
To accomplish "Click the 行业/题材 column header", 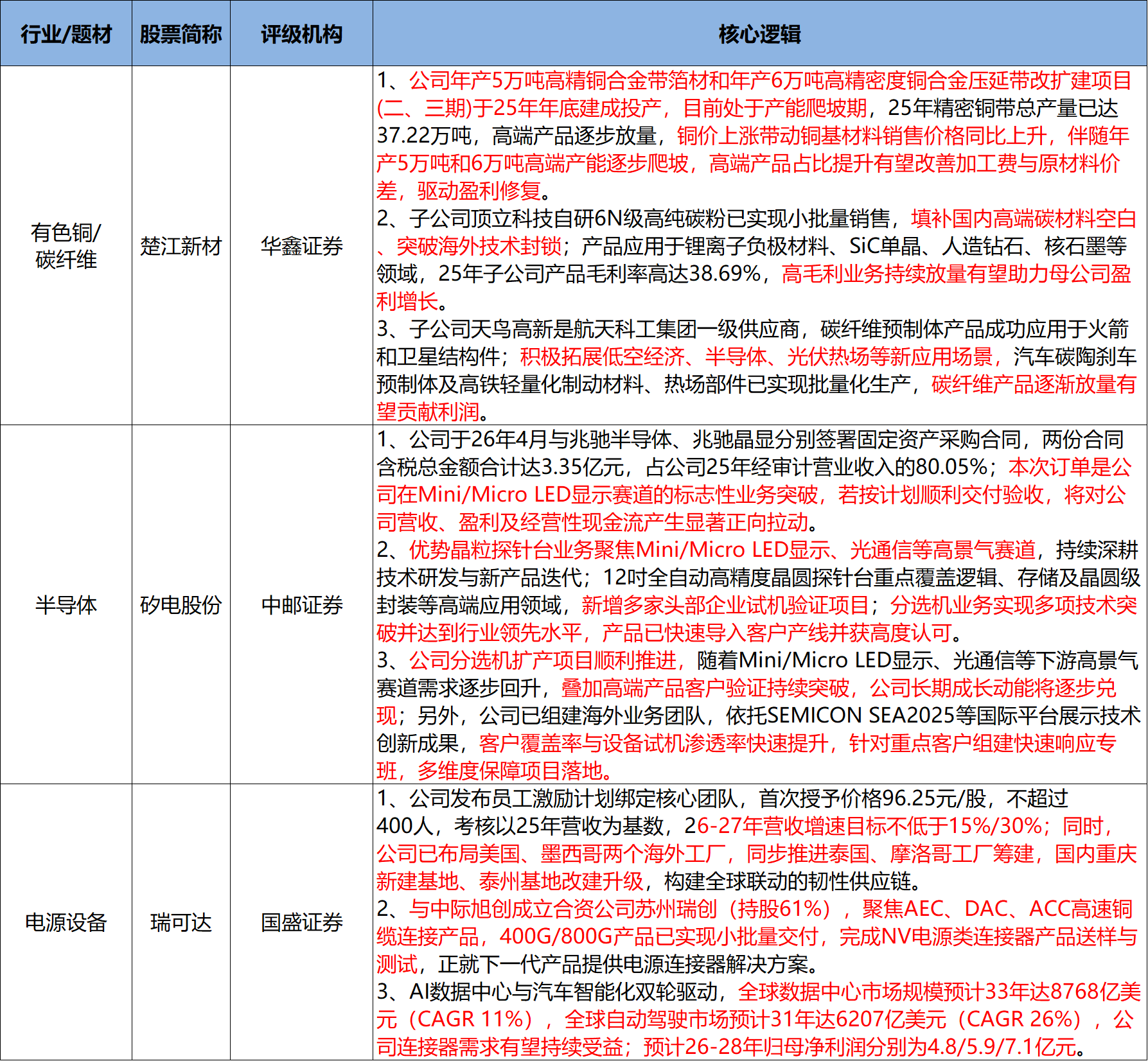I will coord(66,33).
